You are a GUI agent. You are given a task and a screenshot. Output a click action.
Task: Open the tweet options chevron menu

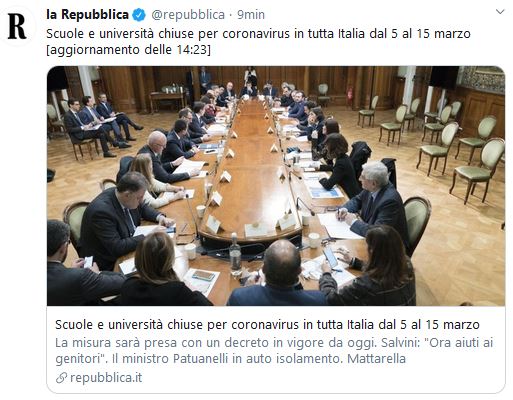coord(500,12)
